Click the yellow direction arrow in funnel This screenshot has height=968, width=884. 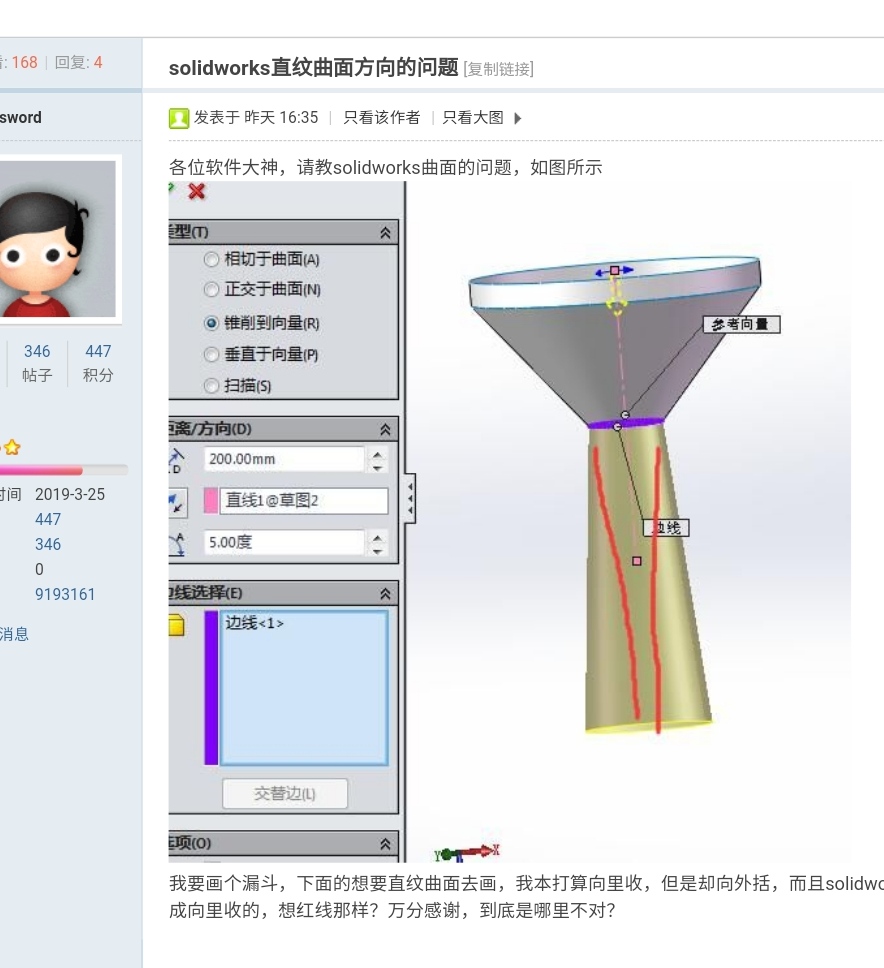click(x=615, y=297)
